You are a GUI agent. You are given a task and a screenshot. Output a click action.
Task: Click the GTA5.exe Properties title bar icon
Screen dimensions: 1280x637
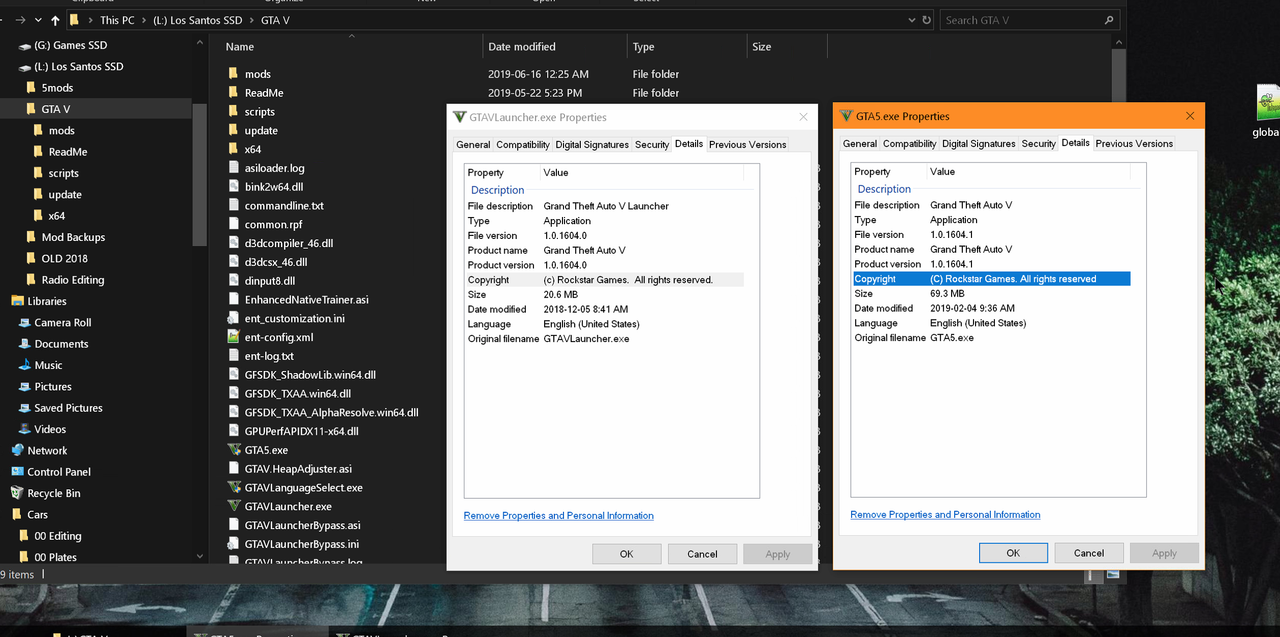pyautogui.click(x=846, y=116)
